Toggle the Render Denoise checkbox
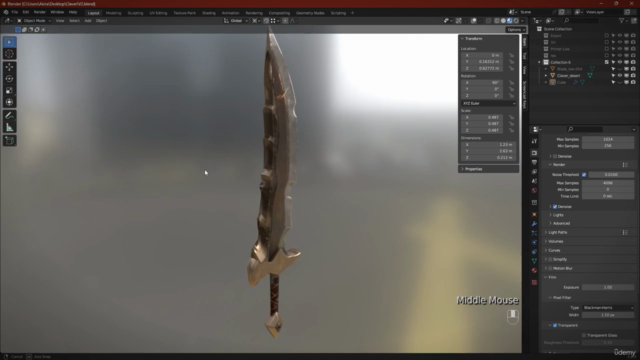Image resolution: width=640 pixels, height=360 pixels. tap(555, 207)
